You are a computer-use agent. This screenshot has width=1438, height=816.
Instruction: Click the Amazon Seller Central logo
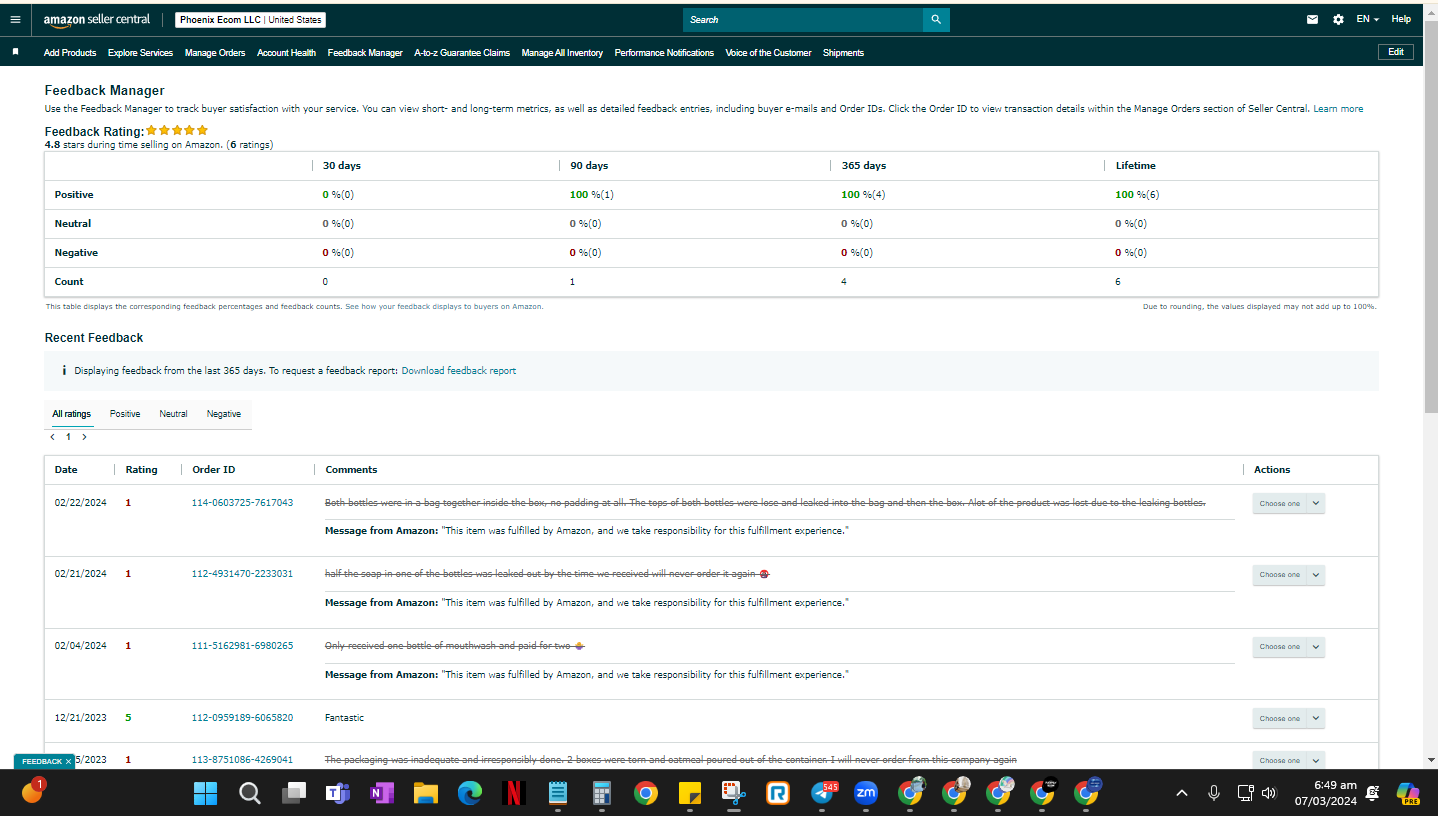pyautogui.click(x=97, y=19)
